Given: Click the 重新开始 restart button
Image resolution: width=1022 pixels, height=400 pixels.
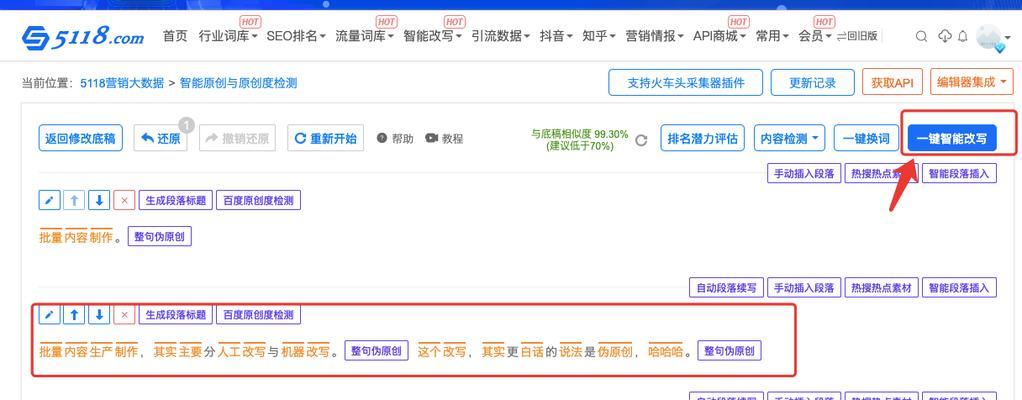Looking at the screenshot, I should click(325, 138).
